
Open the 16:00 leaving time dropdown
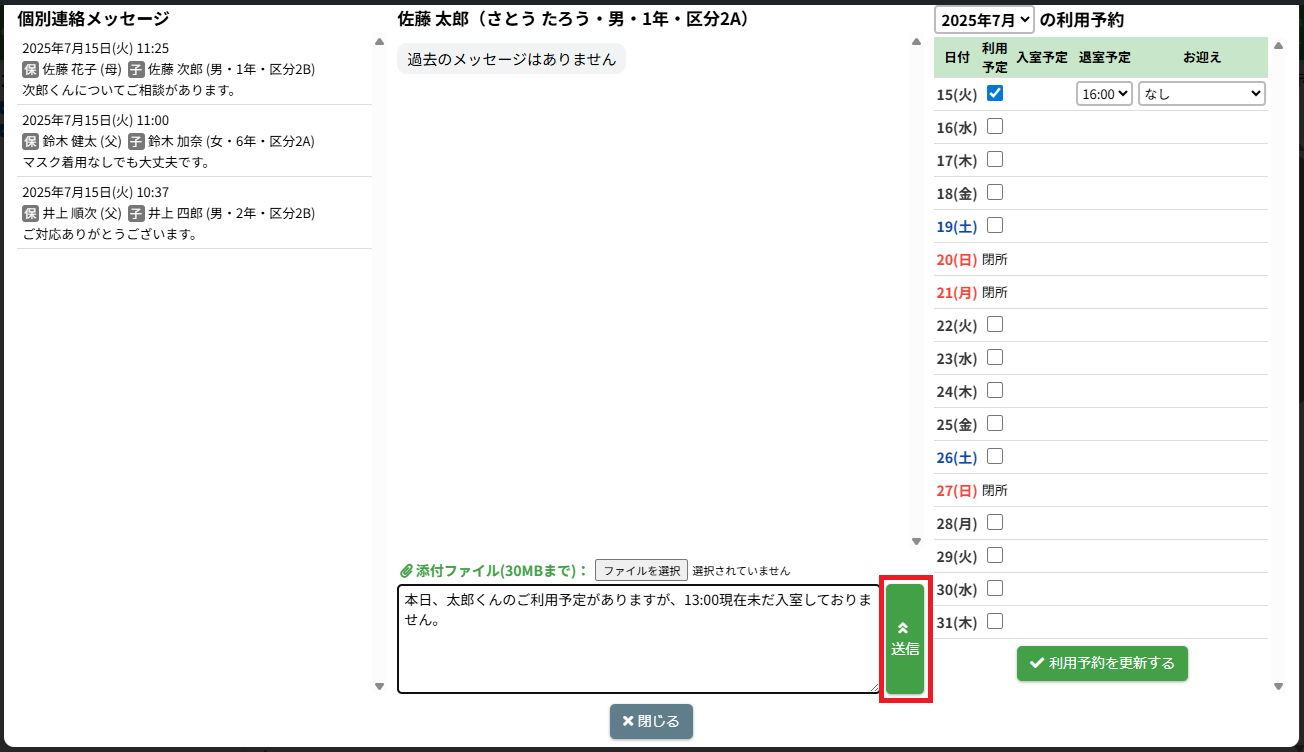click(x=1104, y=93)
